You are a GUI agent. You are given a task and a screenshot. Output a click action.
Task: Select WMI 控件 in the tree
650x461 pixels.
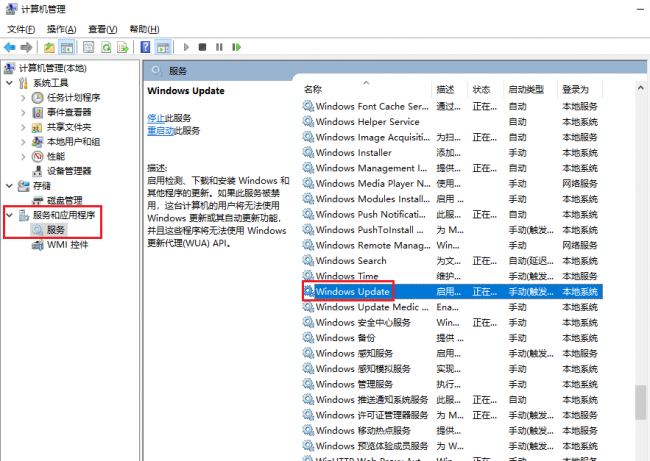[67, 245]
